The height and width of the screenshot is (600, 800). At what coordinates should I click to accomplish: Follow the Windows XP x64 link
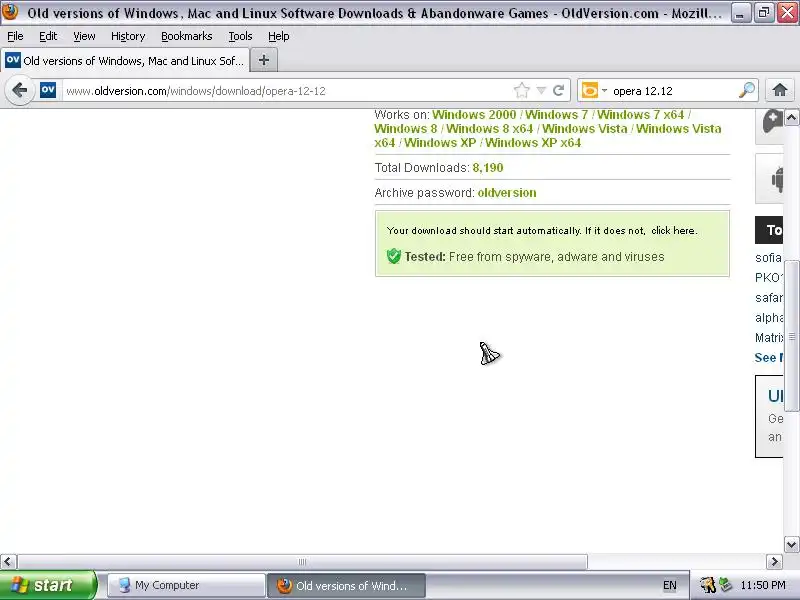click(x=533, y=142)
